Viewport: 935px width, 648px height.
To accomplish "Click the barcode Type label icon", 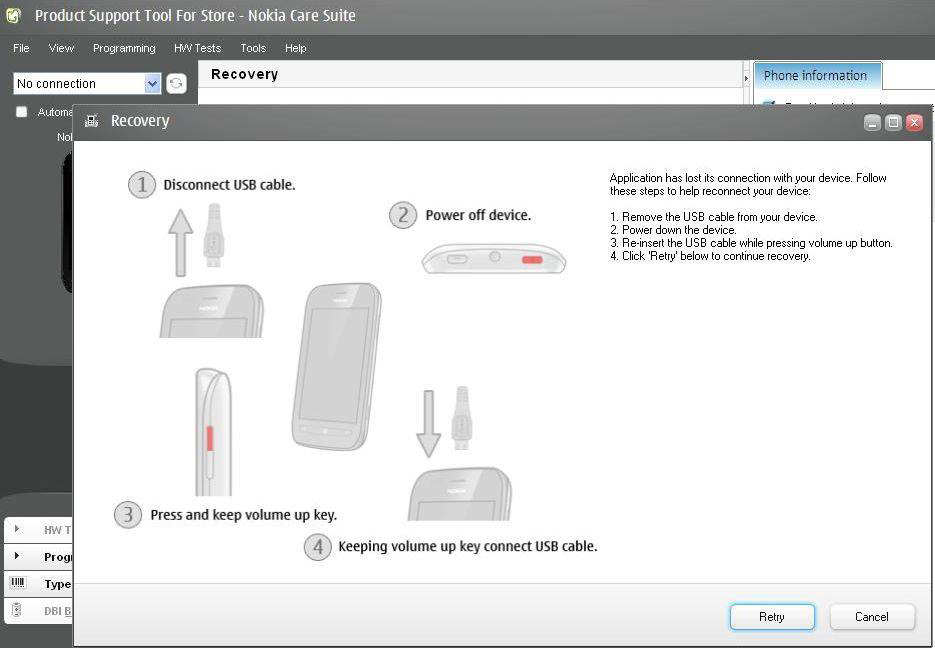I will pos(18,582).
